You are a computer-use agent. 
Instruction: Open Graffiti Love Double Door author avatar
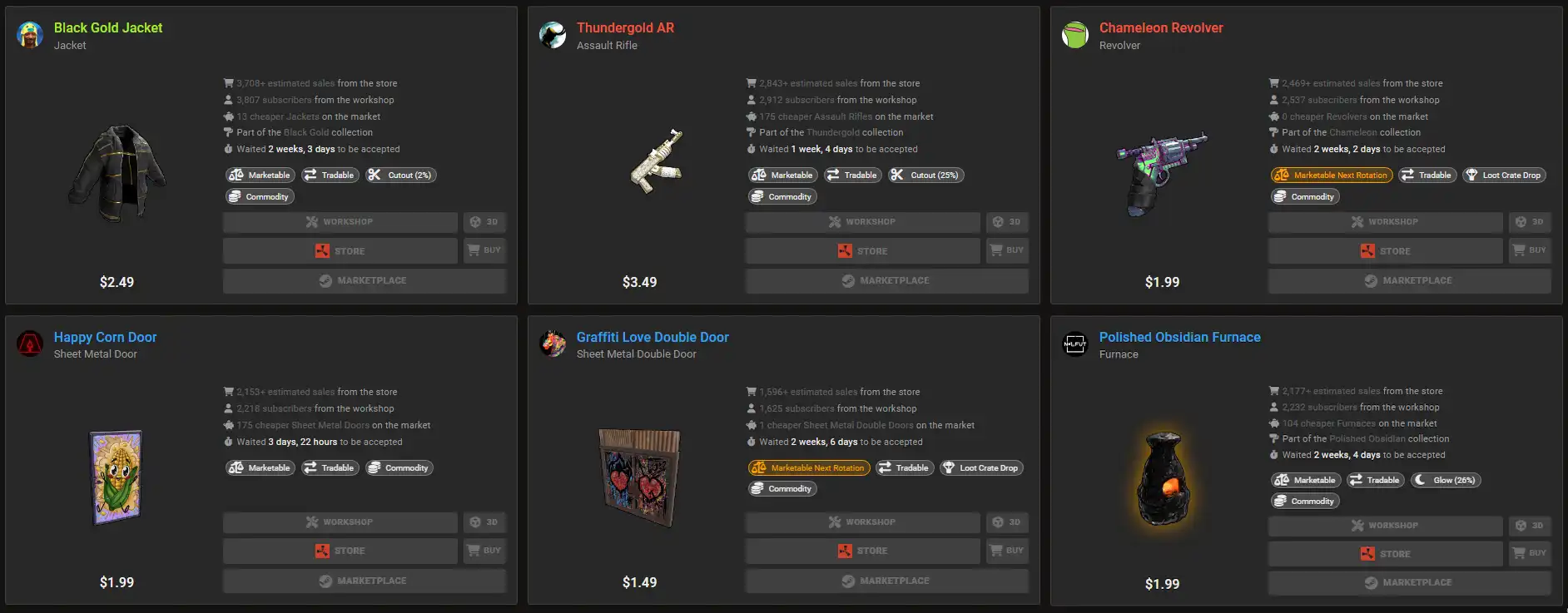coord(553,344)
